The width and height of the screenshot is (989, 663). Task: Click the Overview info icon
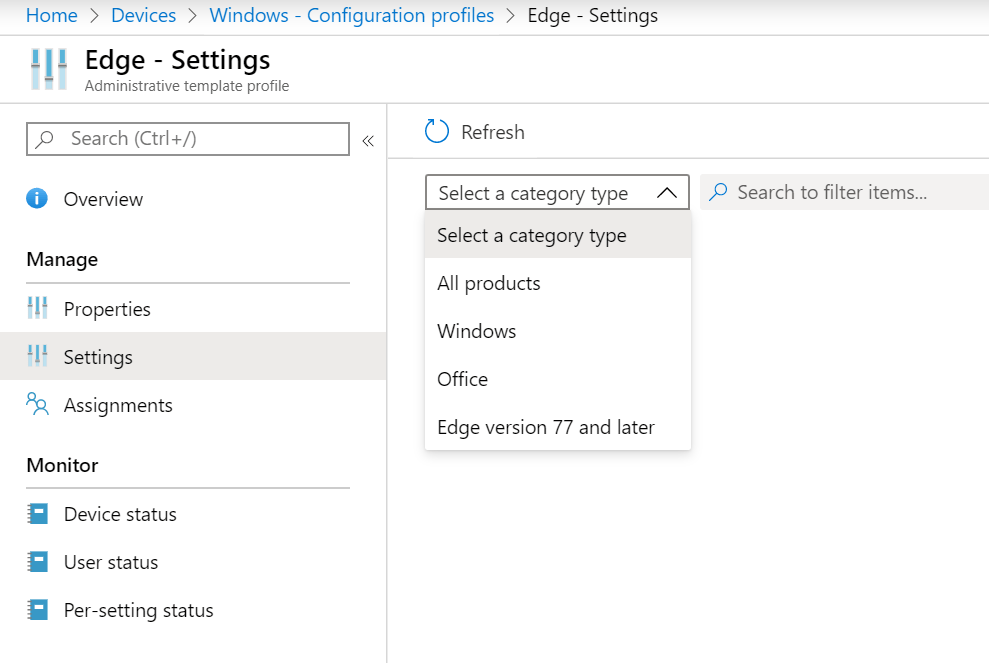click(37, 199)
